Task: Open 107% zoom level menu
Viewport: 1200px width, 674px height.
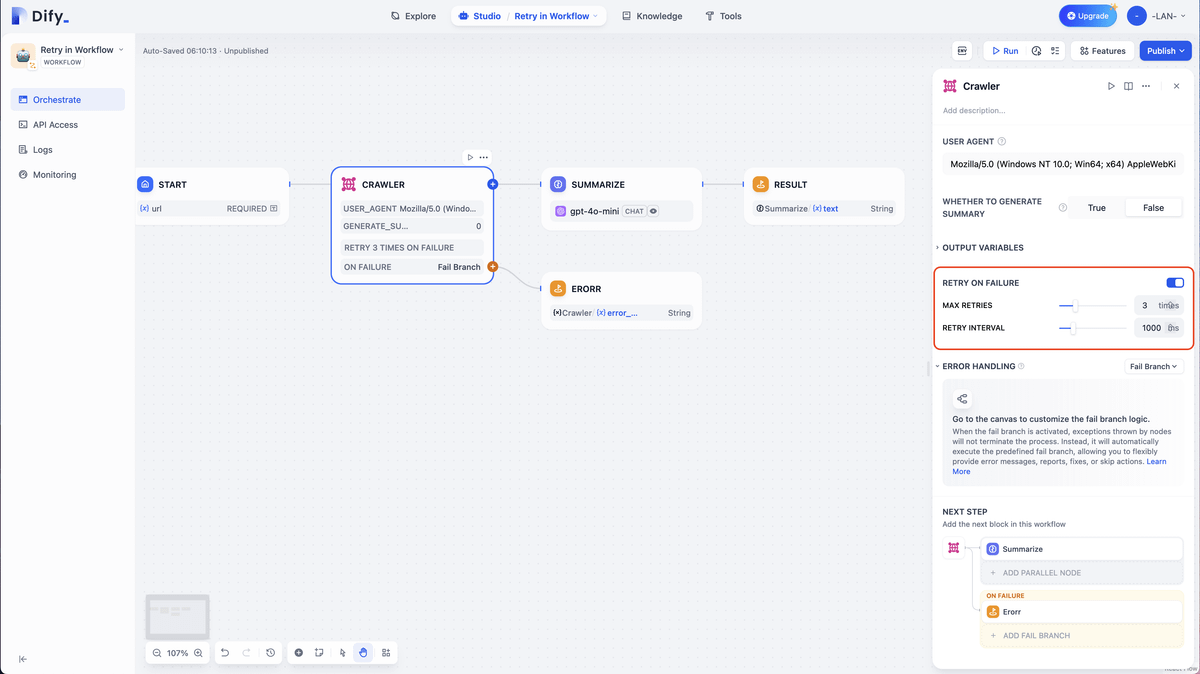Action: pos(177,653)
